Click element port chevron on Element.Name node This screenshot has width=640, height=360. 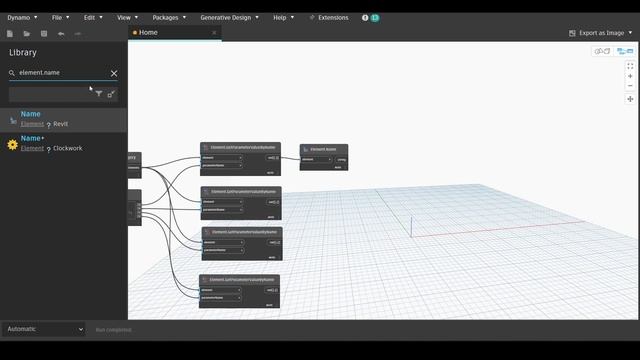329,160
